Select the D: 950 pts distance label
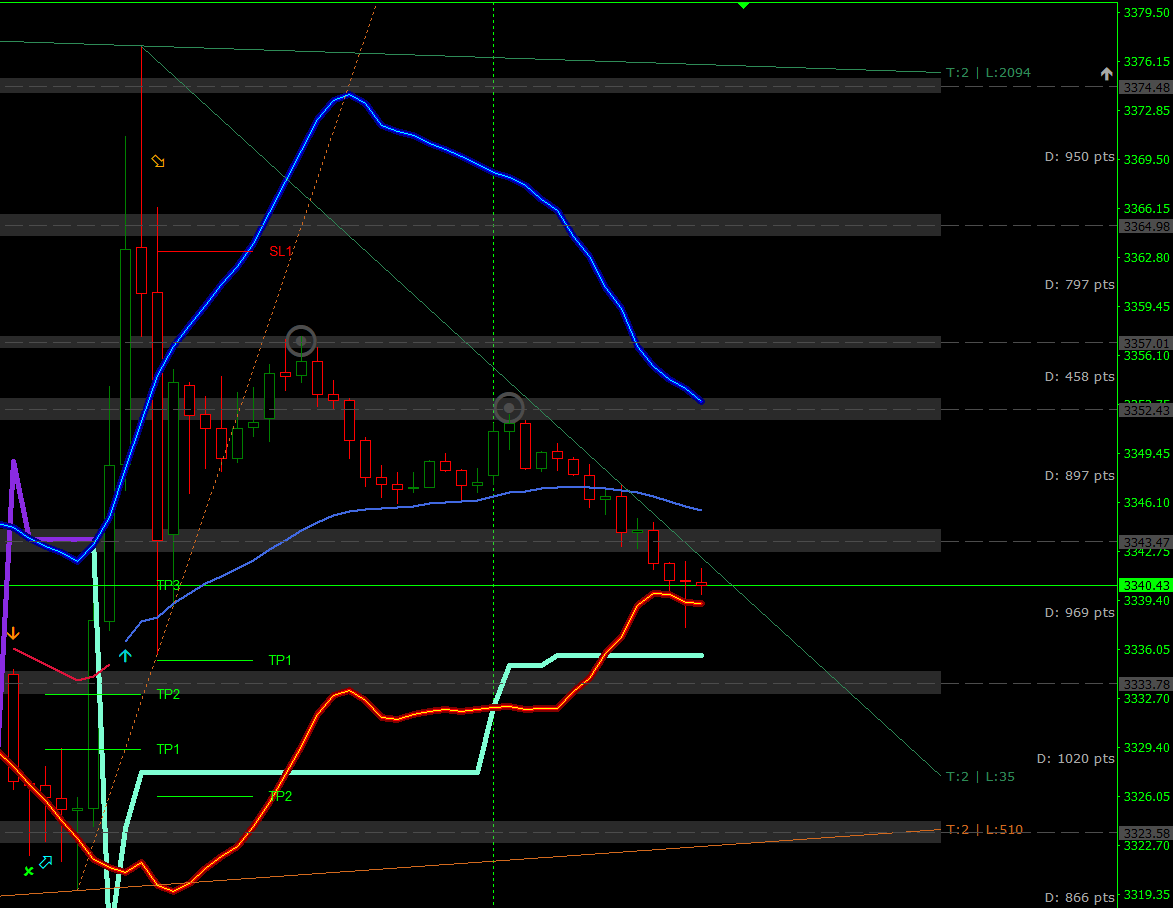 (x=1079, y=157)
